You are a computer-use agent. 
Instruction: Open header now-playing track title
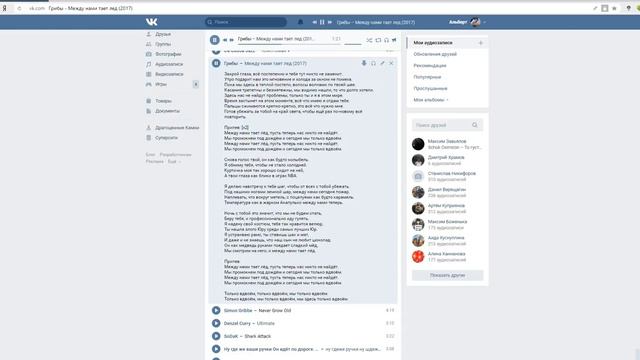click(x=376, y=22)
